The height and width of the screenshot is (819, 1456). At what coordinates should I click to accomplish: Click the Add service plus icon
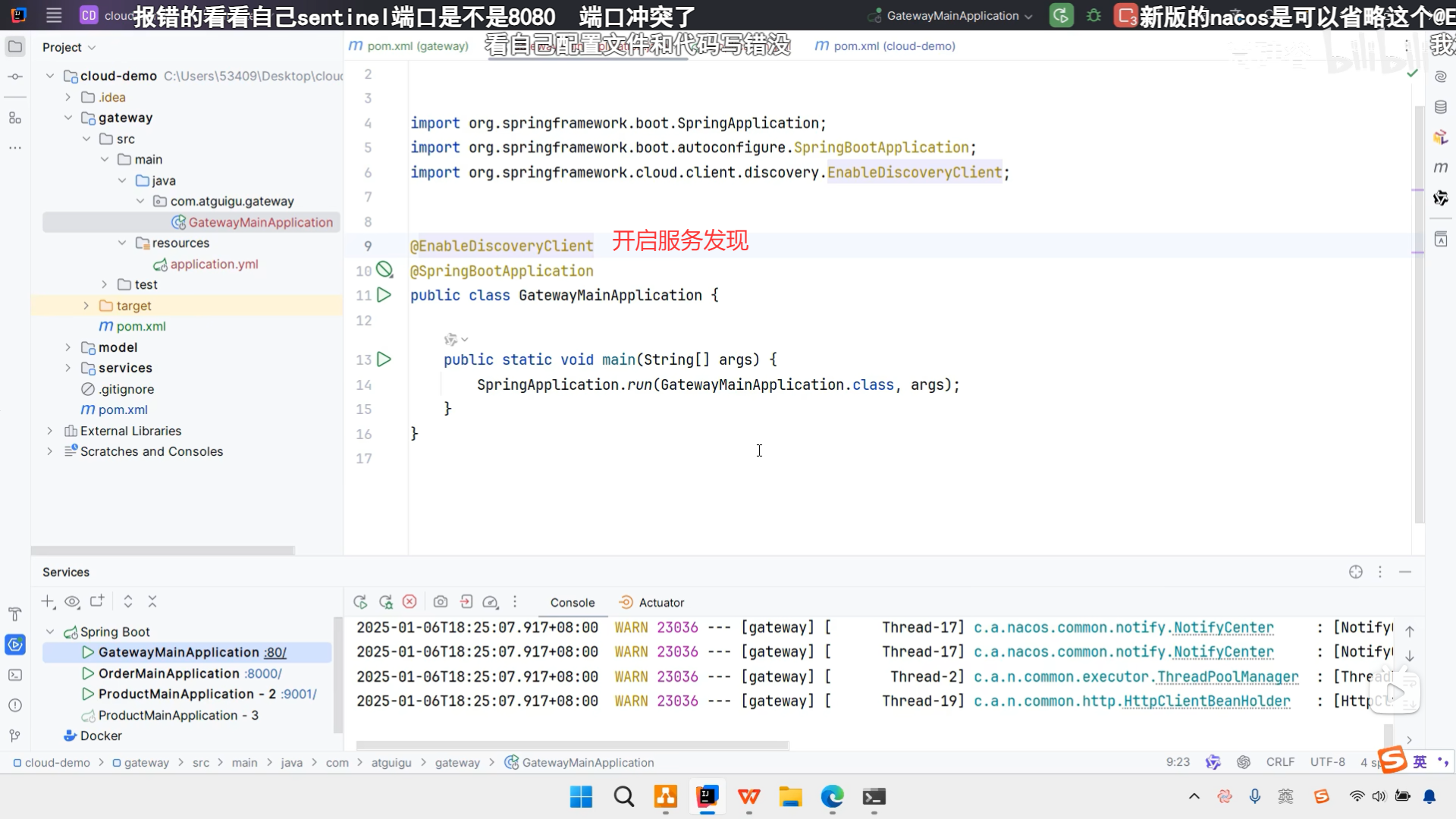[48, 601]
